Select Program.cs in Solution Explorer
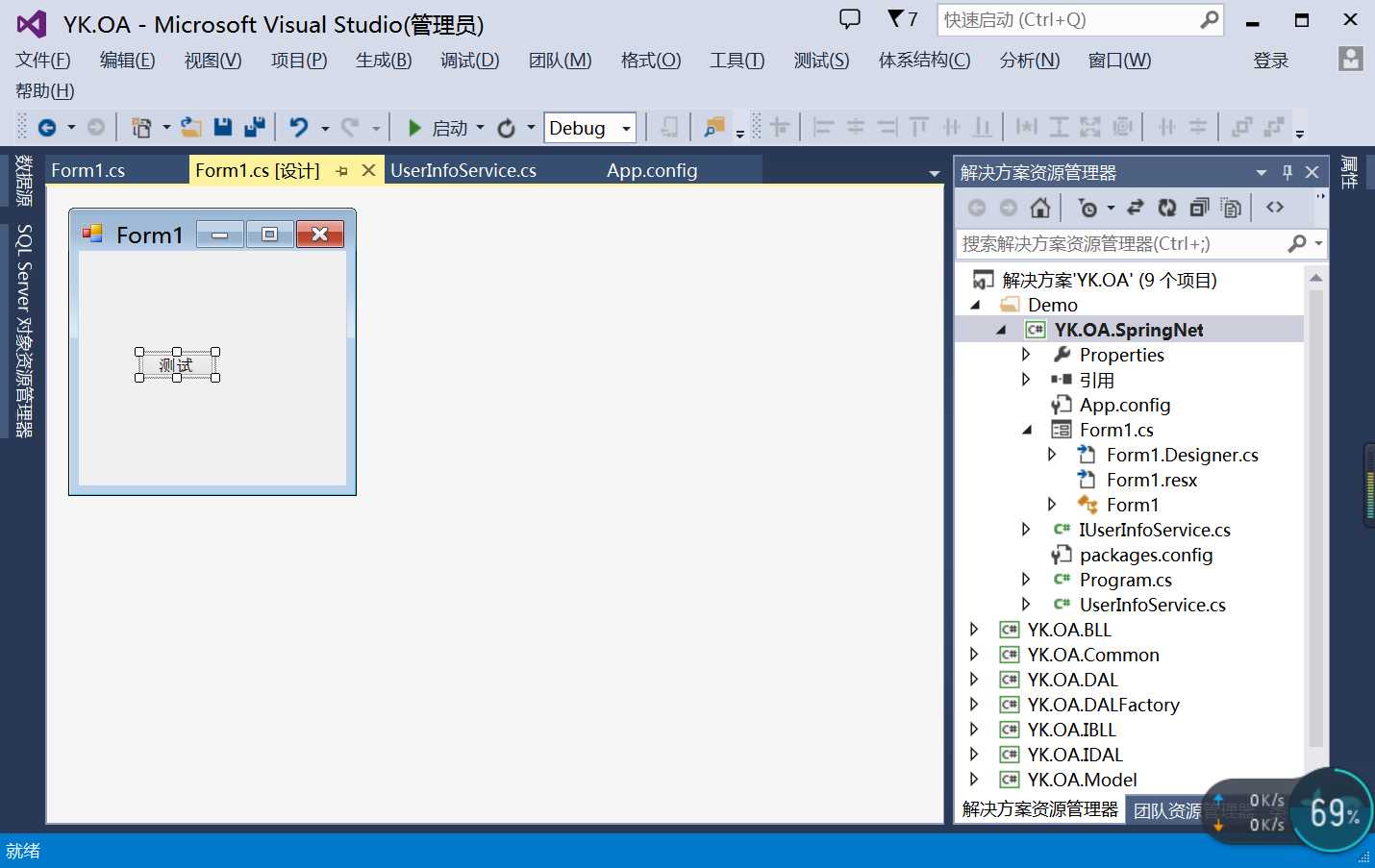 coord(1125,580)
